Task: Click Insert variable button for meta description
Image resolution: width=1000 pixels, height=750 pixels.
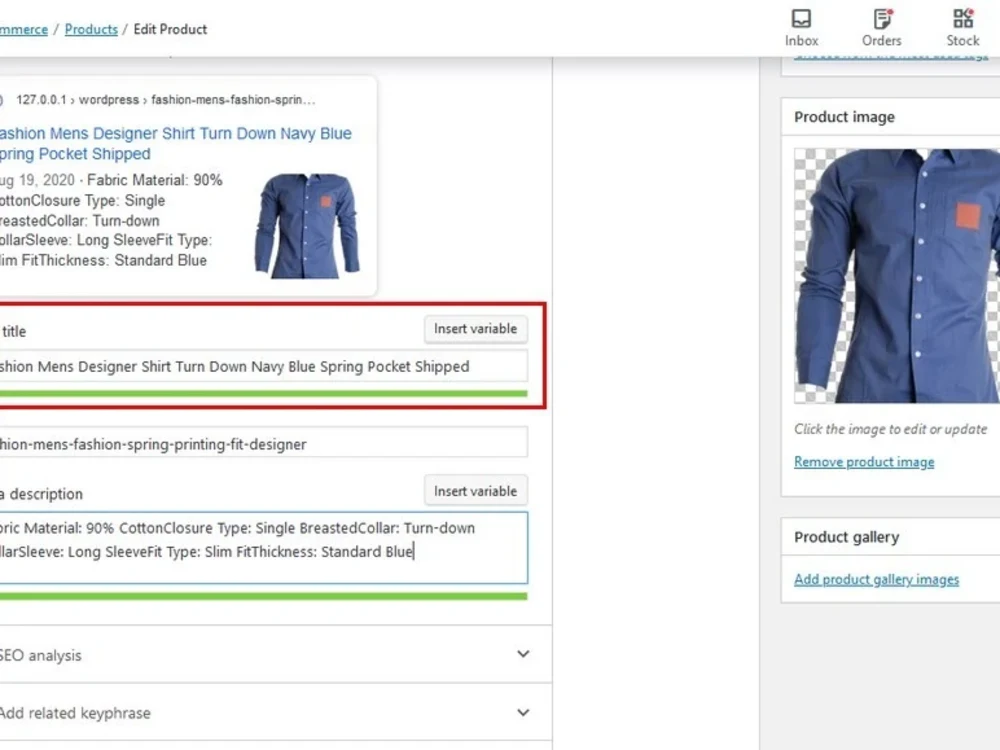Action: coord(476,491)
